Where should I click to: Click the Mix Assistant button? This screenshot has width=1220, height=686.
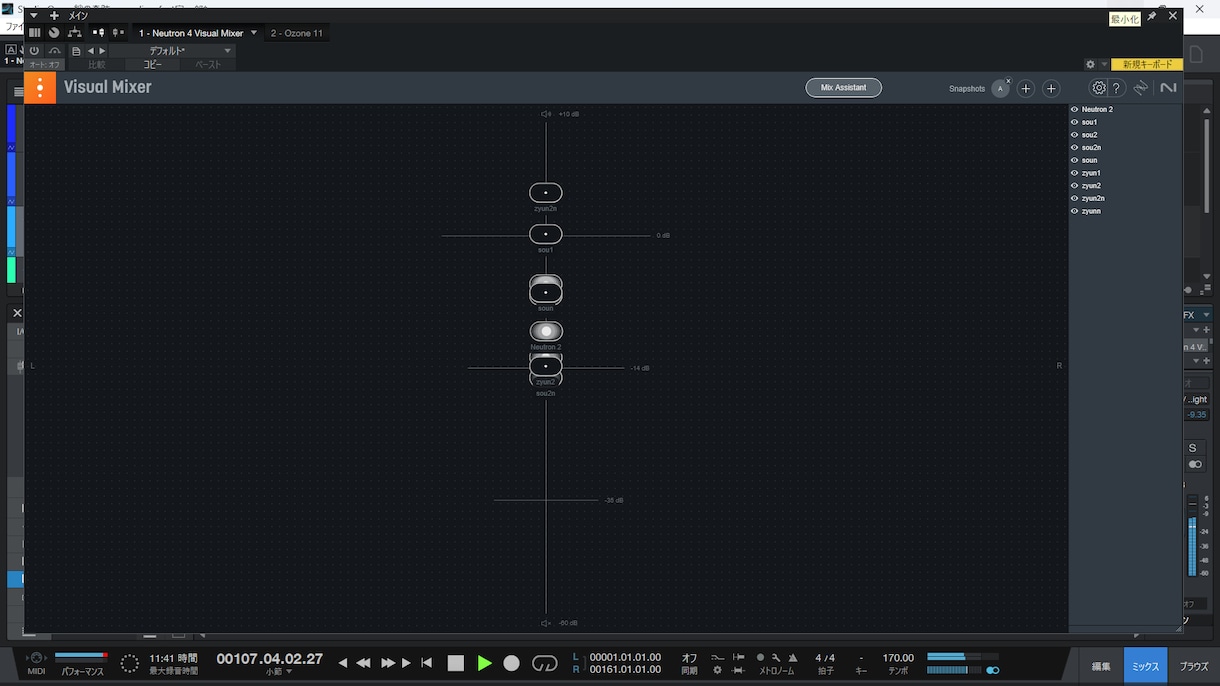point(844,88)
